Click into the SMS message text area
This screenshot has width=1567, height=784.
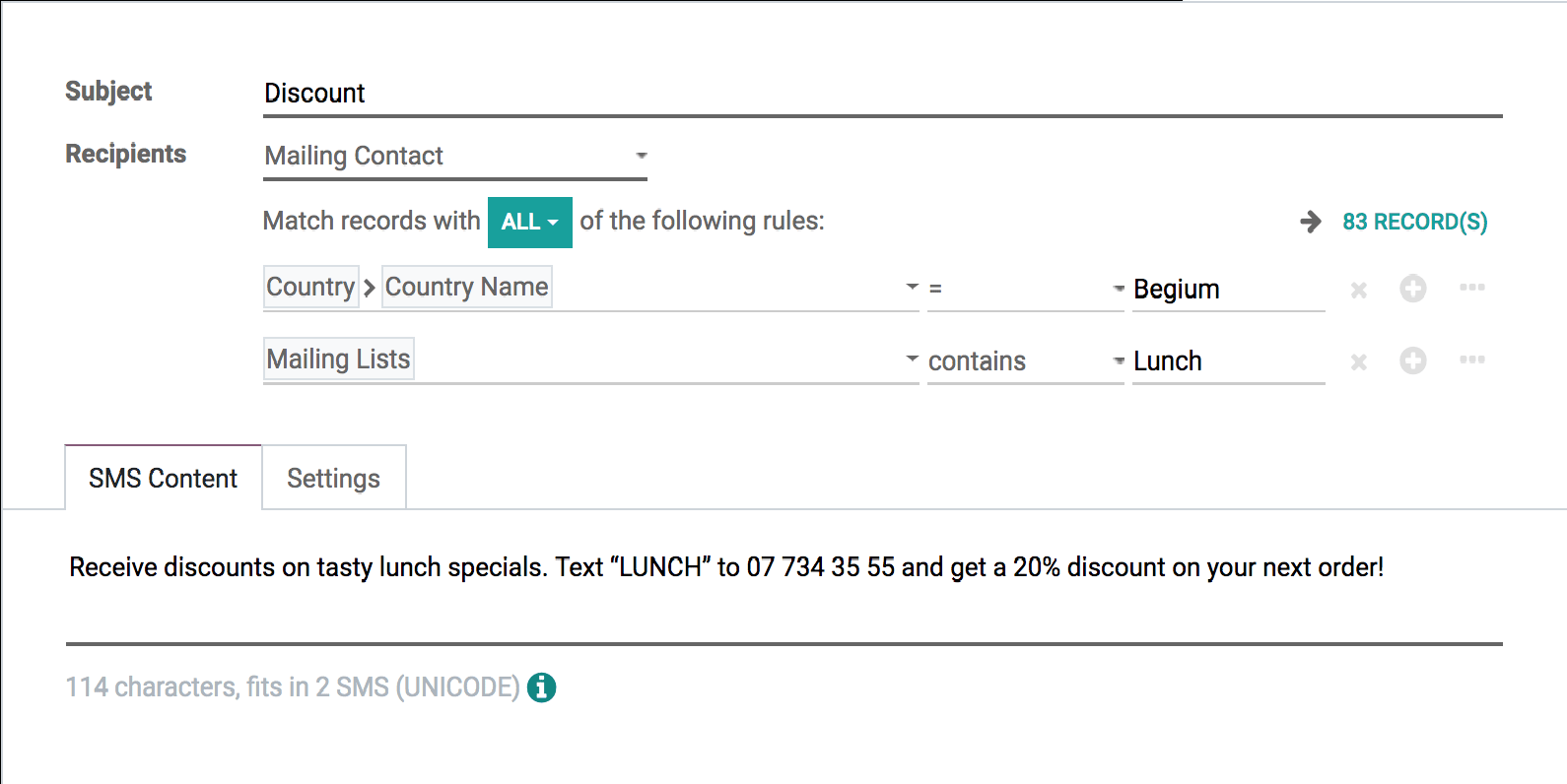784,587
